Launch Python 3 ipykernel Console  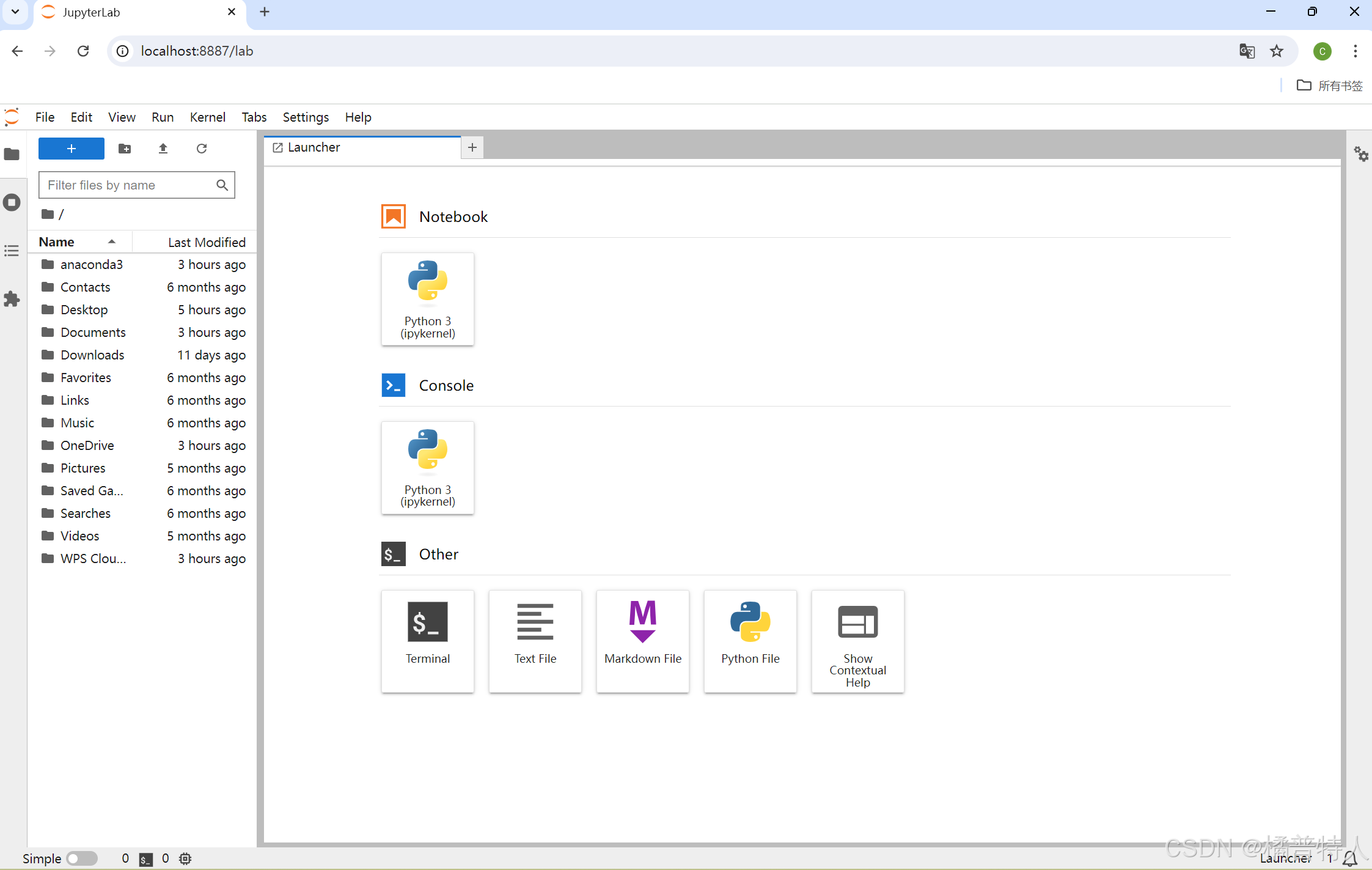coord(428,468)
